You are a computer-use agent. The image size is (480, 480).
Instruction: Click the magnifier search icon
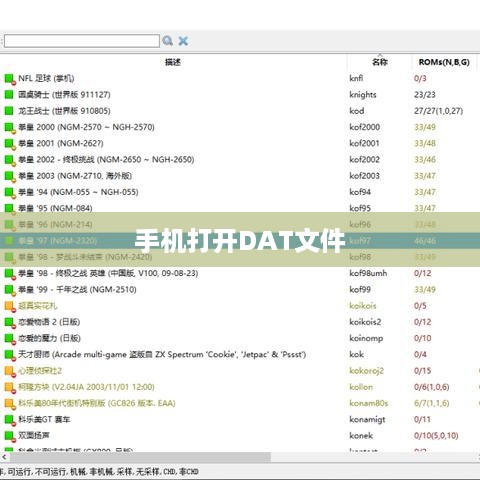click(167, 41)
